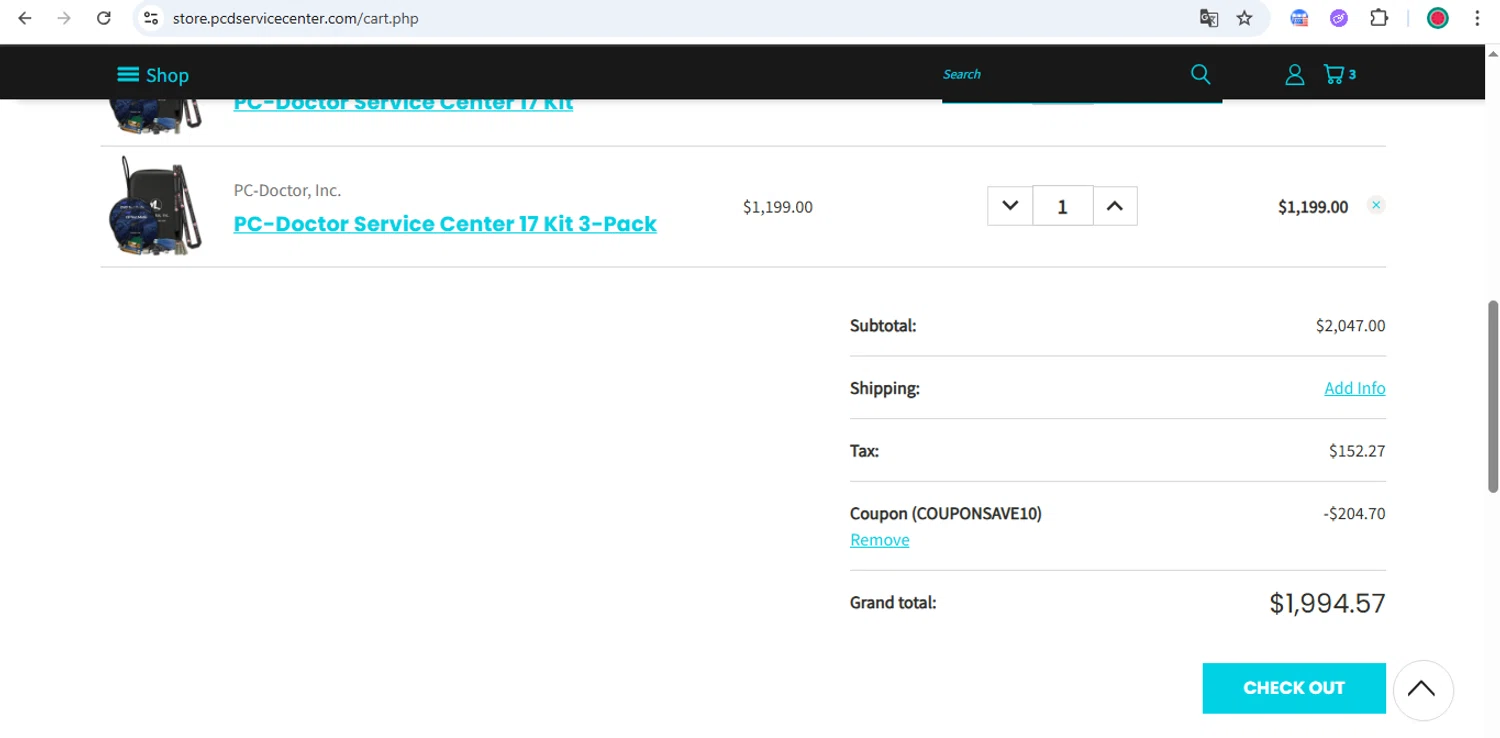Decrease quantity of the 3-Pack
This screenshot has height=738, width=1500.
coord(1010,206)
